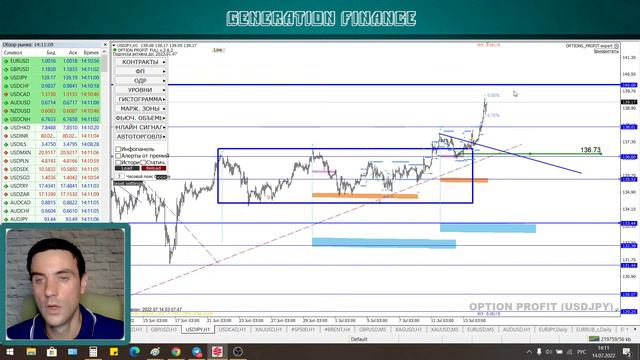
Task: Open Google Chrome from taskbar
Action: 176,351
